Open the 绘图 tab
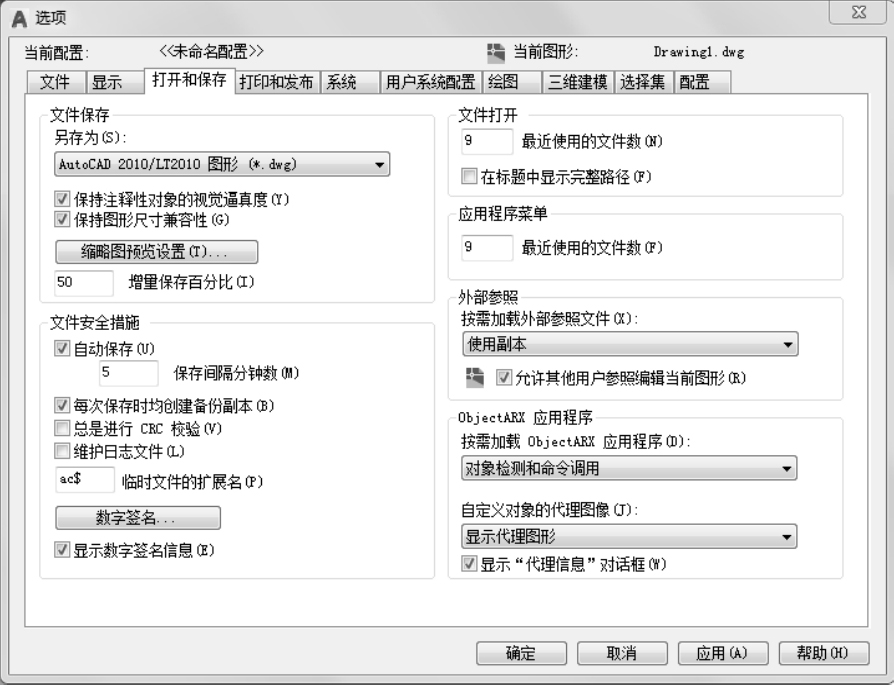This screenshot has width=894, height=685. point(513,82)
